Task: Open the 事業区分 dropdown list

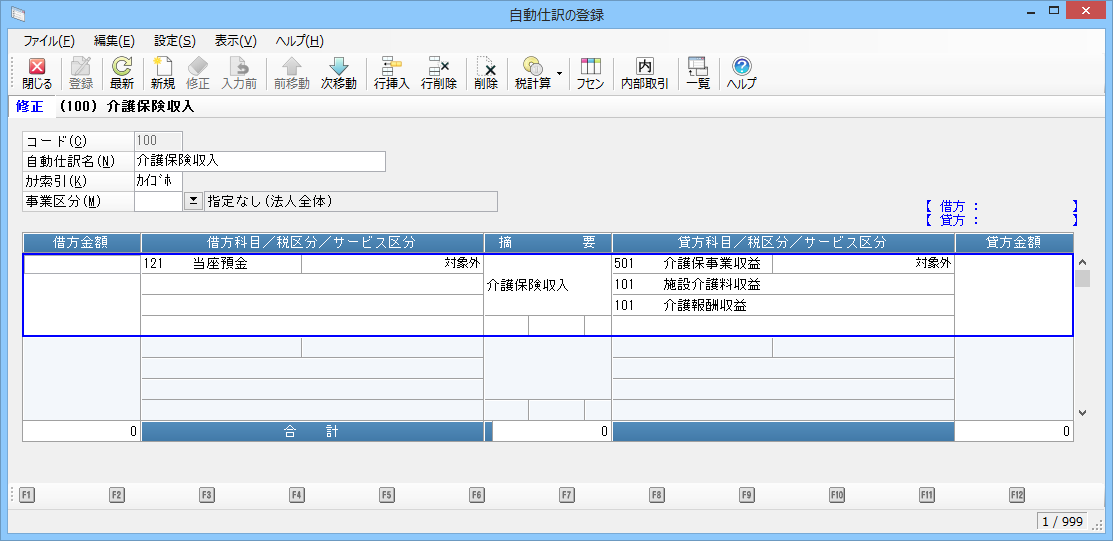Action: [193, 202]
